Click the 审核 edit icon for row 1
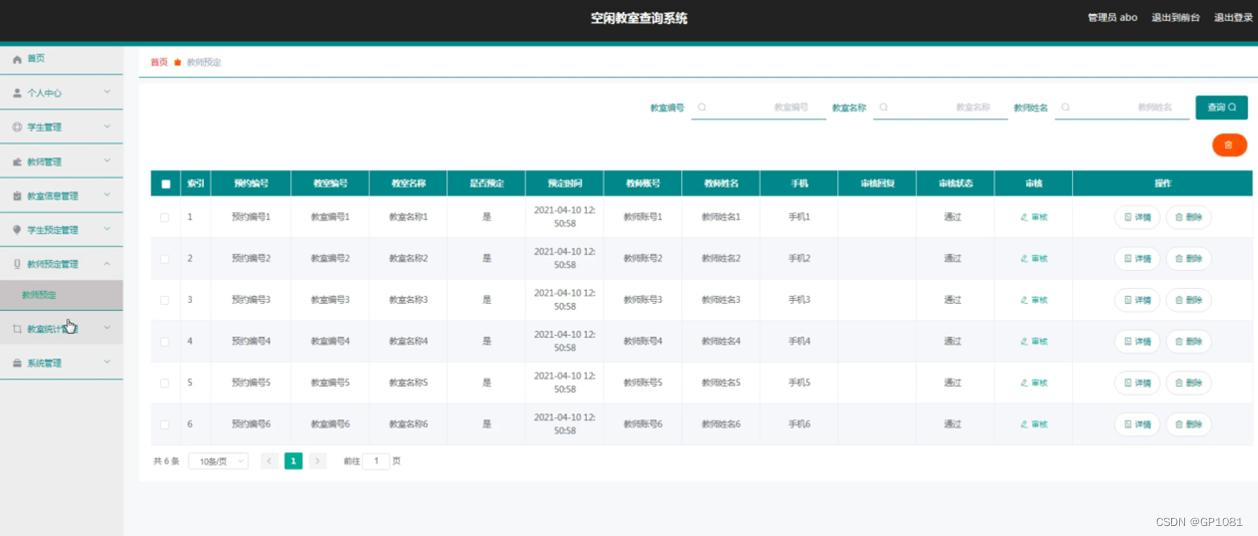The height and width of the screenshot is (536, 1258). click(x=1024, y=217)
